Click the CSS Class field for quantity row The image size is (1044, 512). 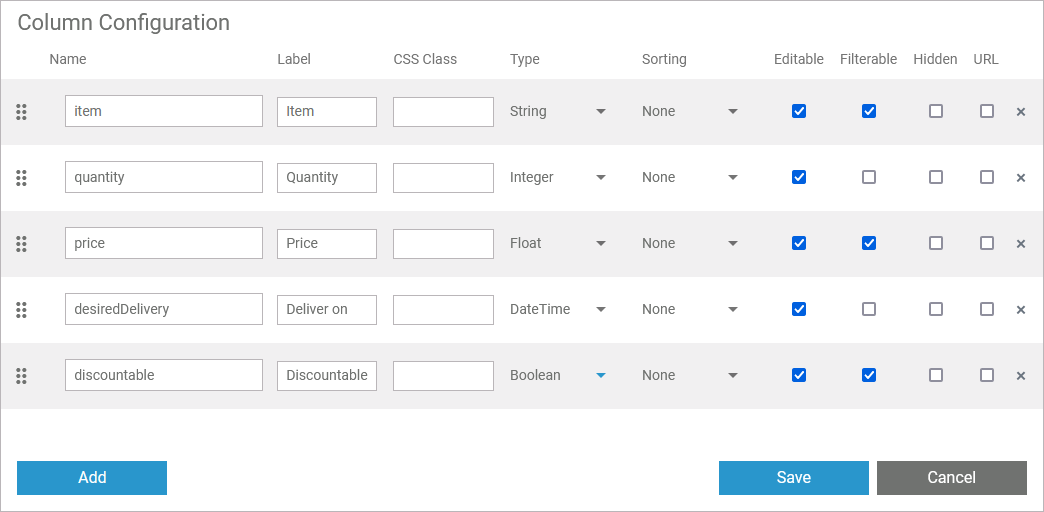pyautogui.click(x=443, y=178)
